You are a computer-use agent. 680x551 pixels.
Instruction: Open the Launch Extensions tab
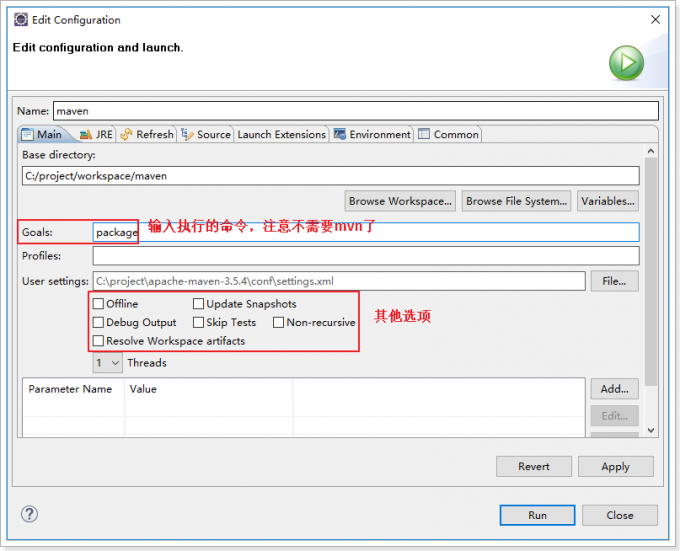(x=281, y=134)
